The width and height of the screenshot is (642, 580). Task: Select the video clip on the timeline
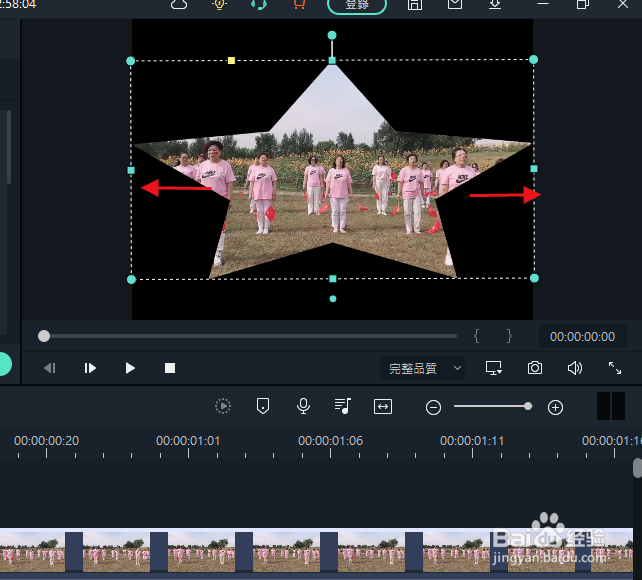(316, 551)
